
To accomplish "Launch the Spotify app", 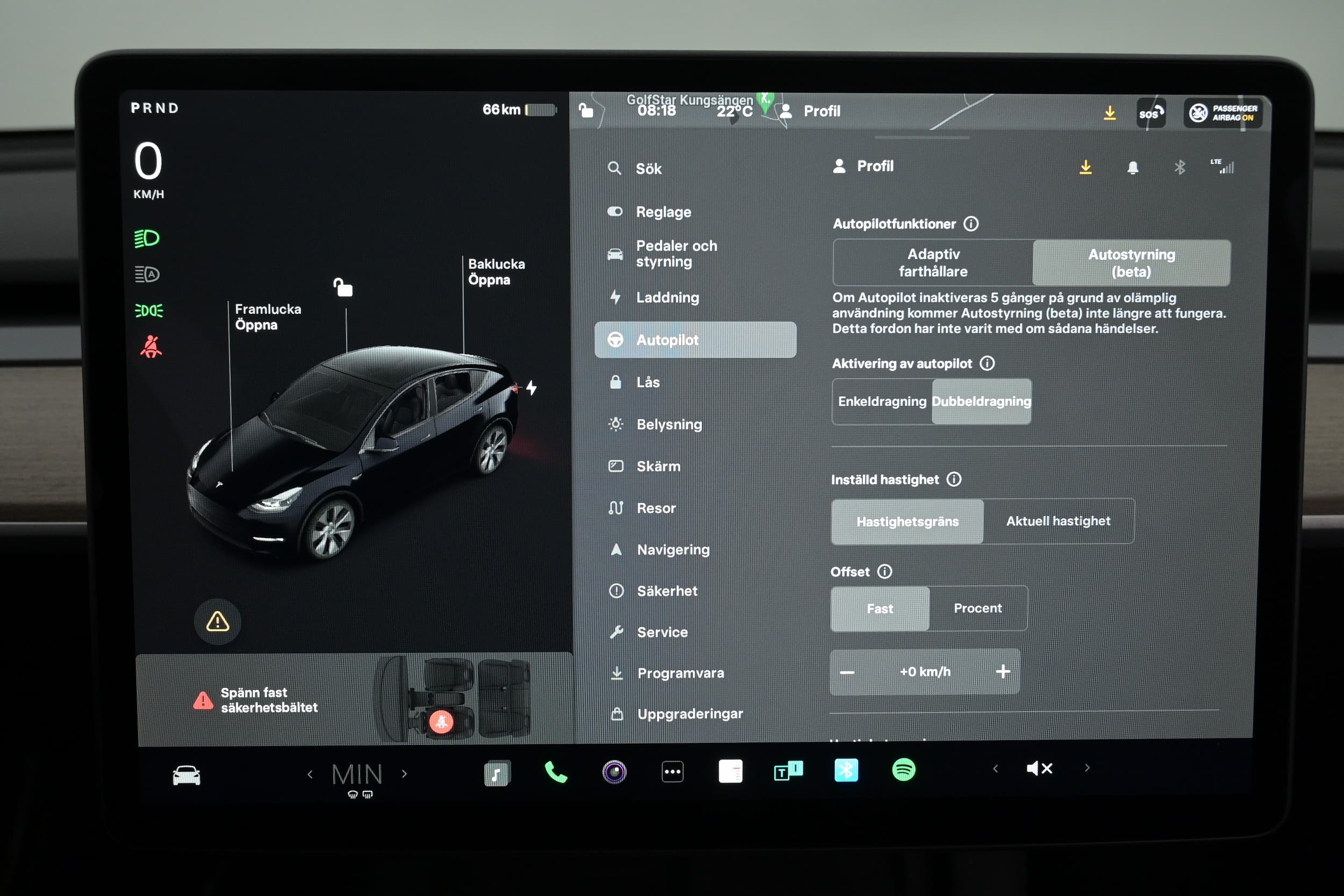I will tap(903, 770).
